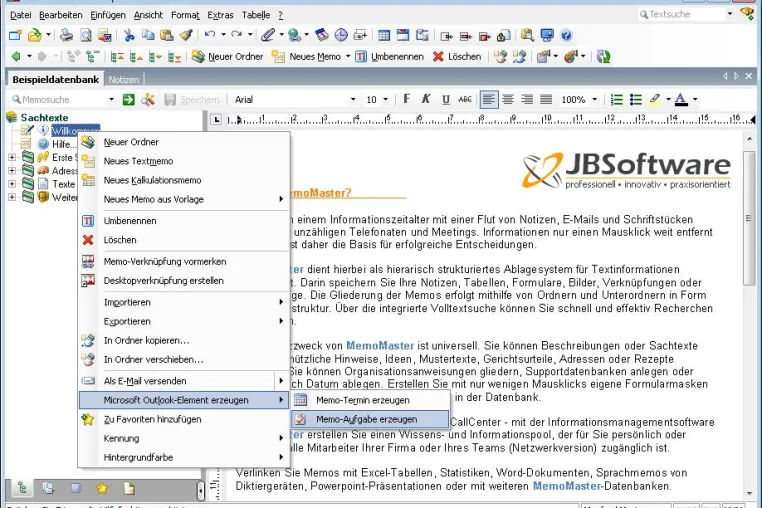Toggle underline formatting with the U button
Screen dimensions: 762x508
tap(446, 99)
